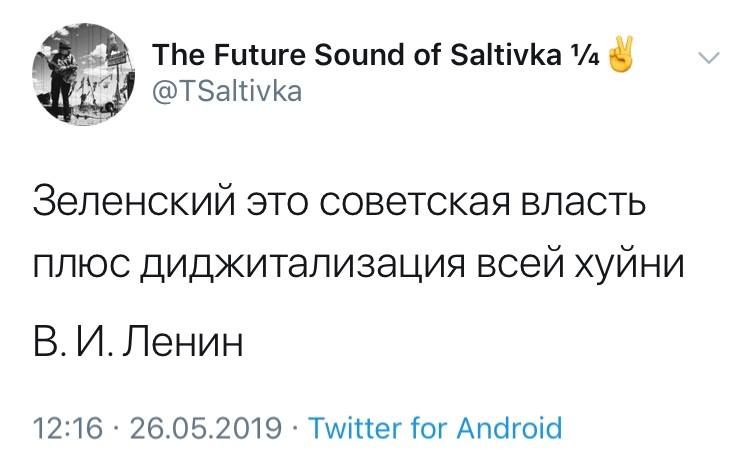Open the TSaltivka round profile avatar
Image resolution: width=750 pixels, height=454 pixels.
(x=84, y=74)
